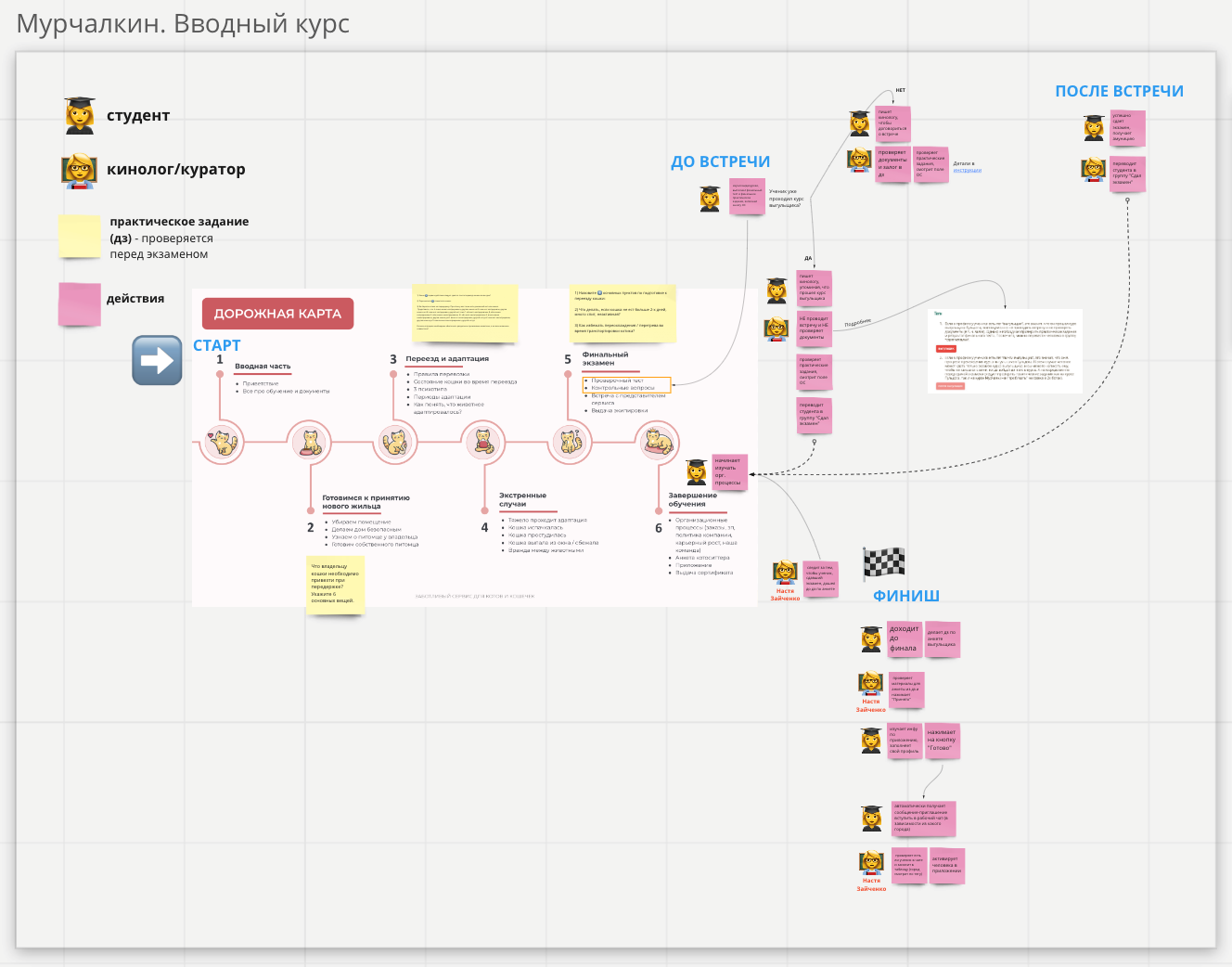The image size is (1232, 967).
Task: Click the student icon under ПОСЛЕ ВСТРЕЧИ
Action: point(1095,128)
